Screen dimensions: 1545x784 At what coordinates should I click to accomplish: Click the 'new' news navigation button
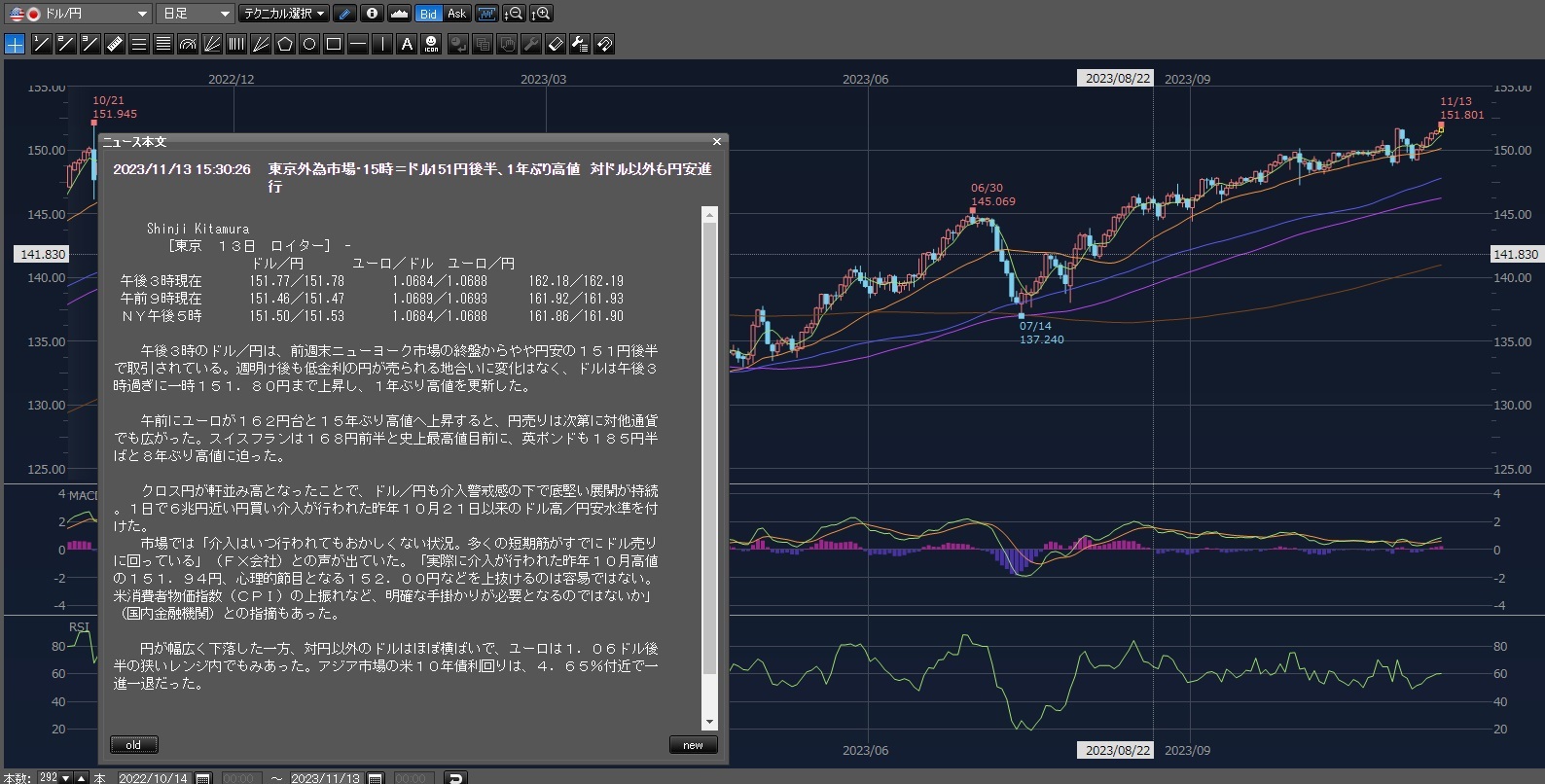click(693, 745)
